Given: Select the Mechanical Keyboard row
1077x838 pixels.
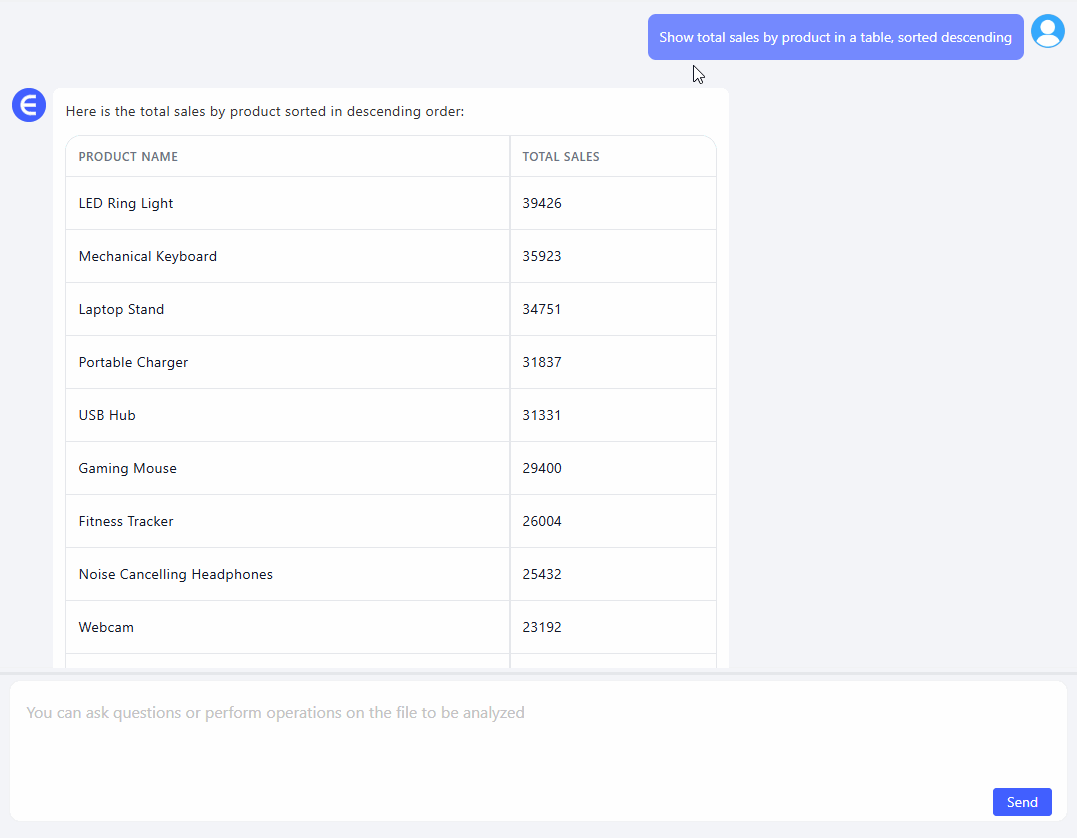Looking at the screenshot, I should [148, 256].
